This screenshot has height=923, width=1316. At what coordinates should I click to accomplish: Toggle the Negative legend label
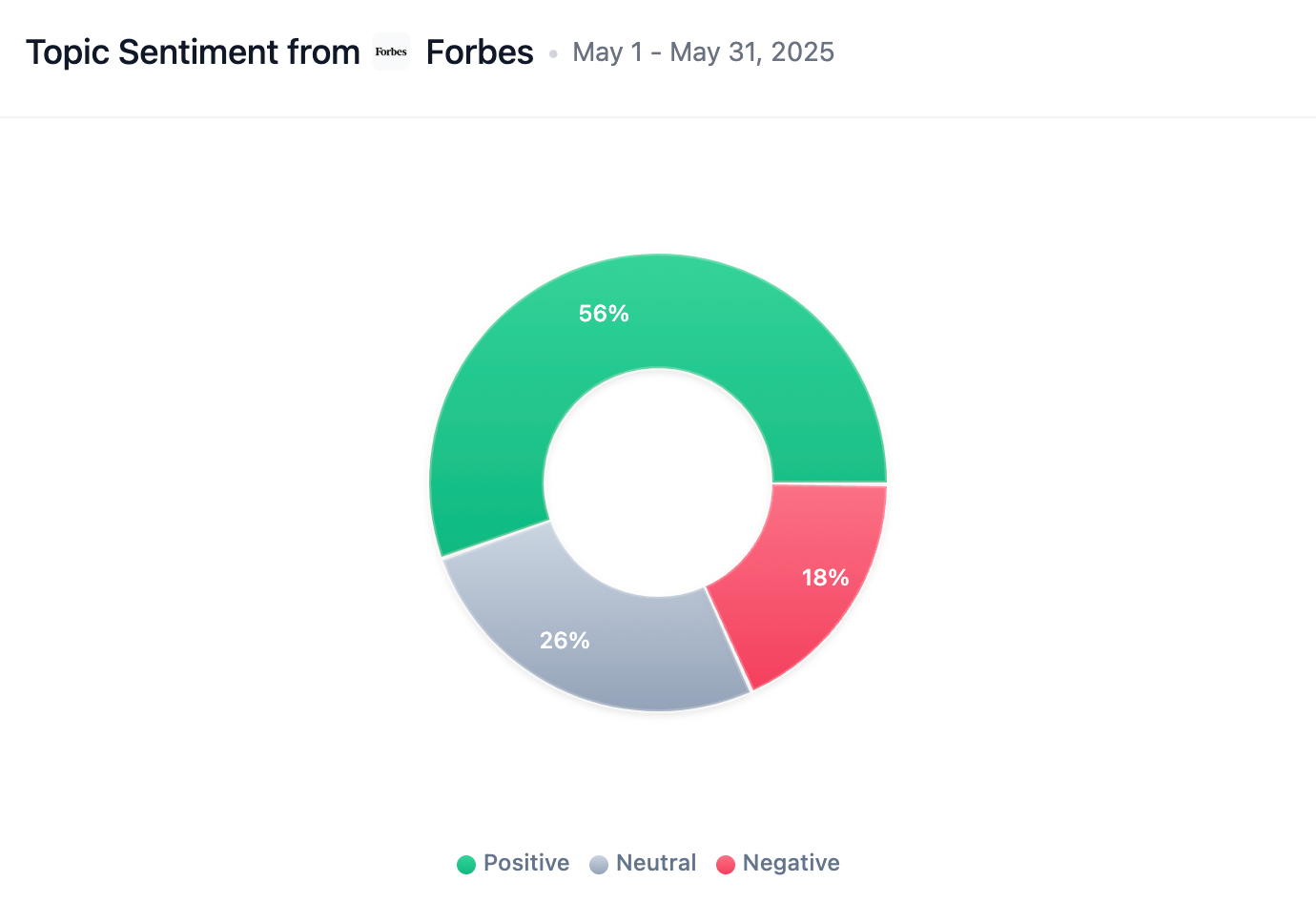pos(791,863)
